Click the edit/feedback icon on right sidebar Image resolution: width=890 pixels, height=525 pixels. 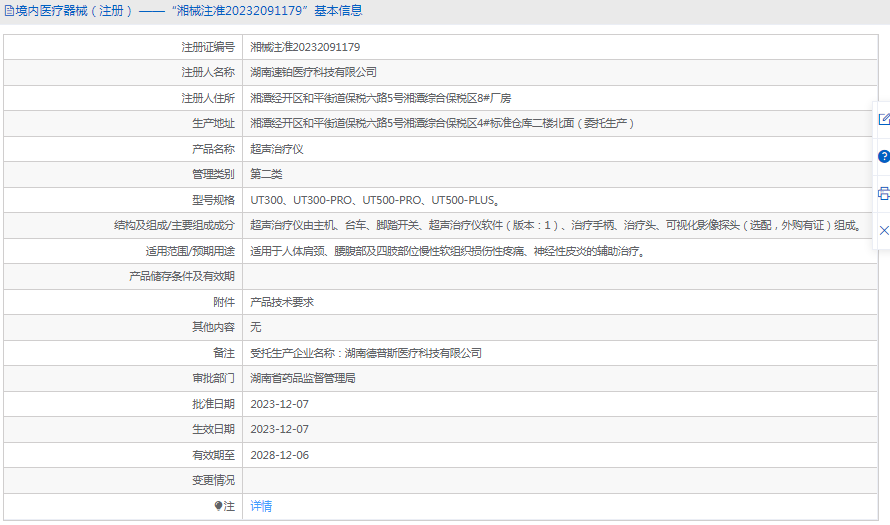pyautogui.click(x=884, y=119)
